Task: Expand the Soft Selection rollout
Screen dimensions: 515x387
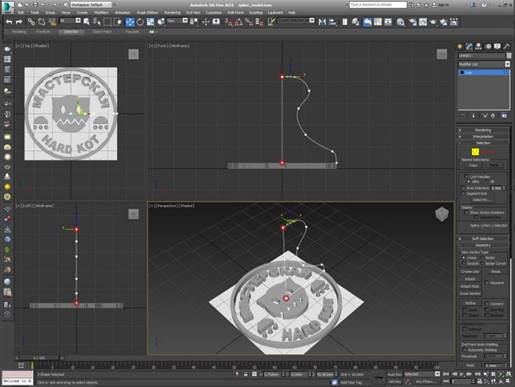Action: coord(483,239)
